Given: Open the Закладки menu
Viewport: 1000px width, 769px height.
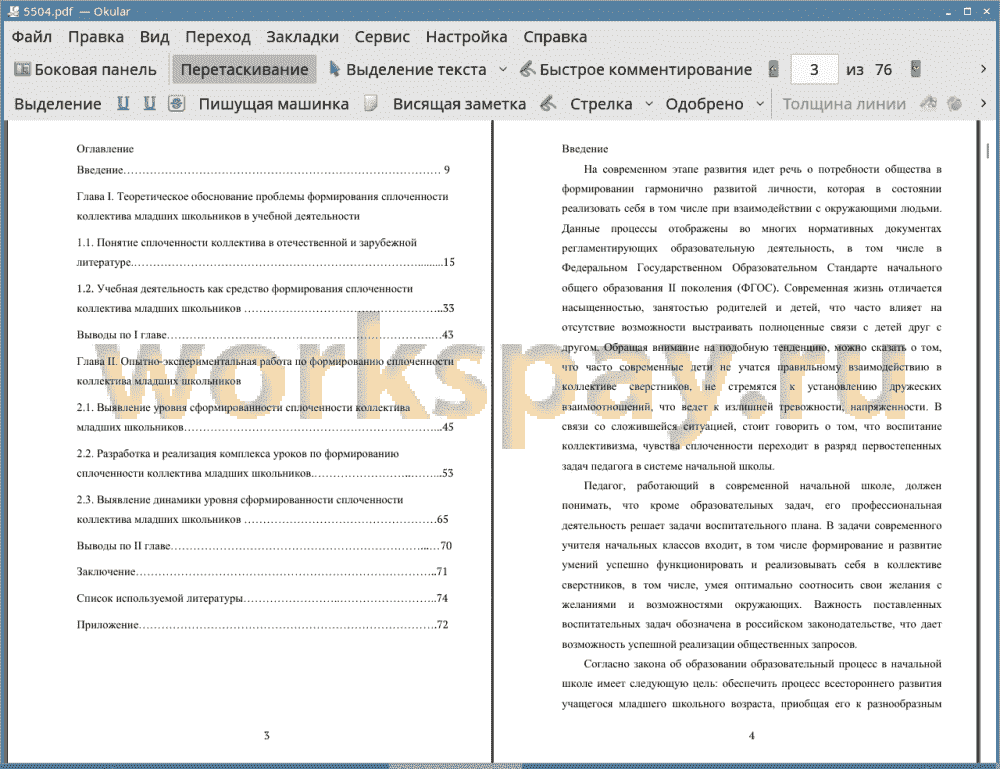Looking at the screenshot, I should coord(302,37).
